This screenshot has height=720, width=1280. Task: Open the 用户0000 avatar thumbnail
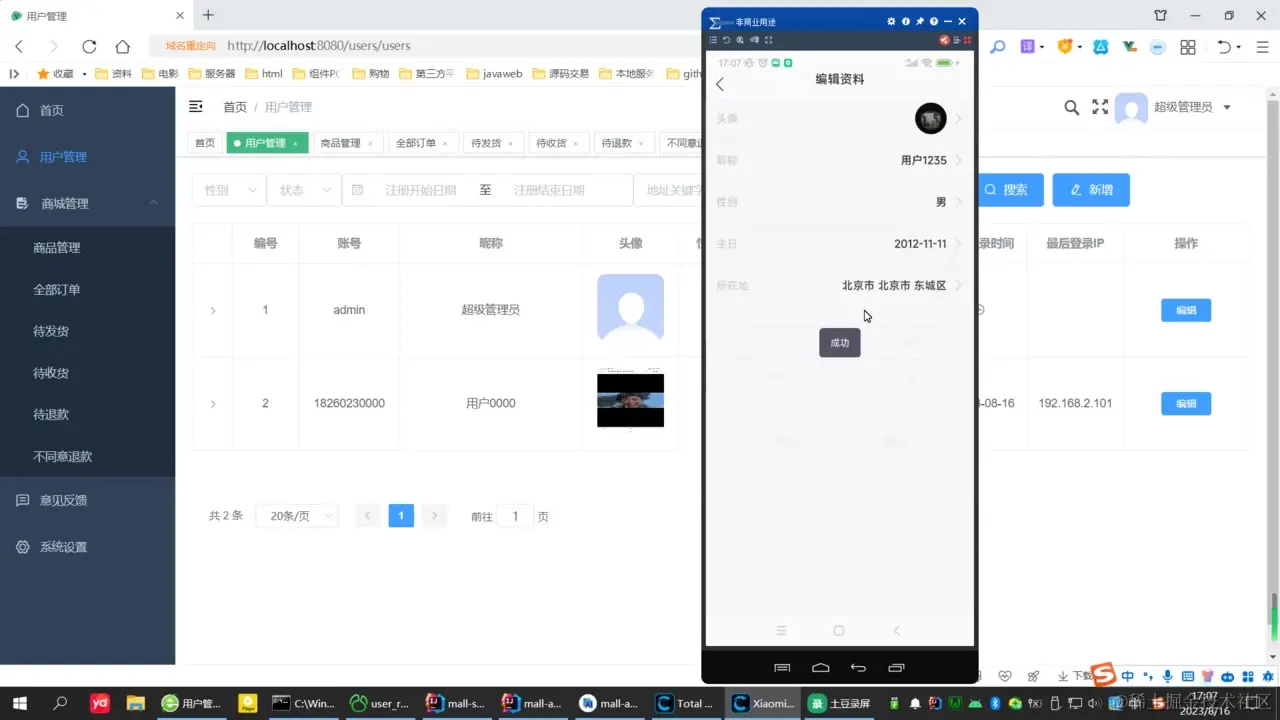click(630, 400)
